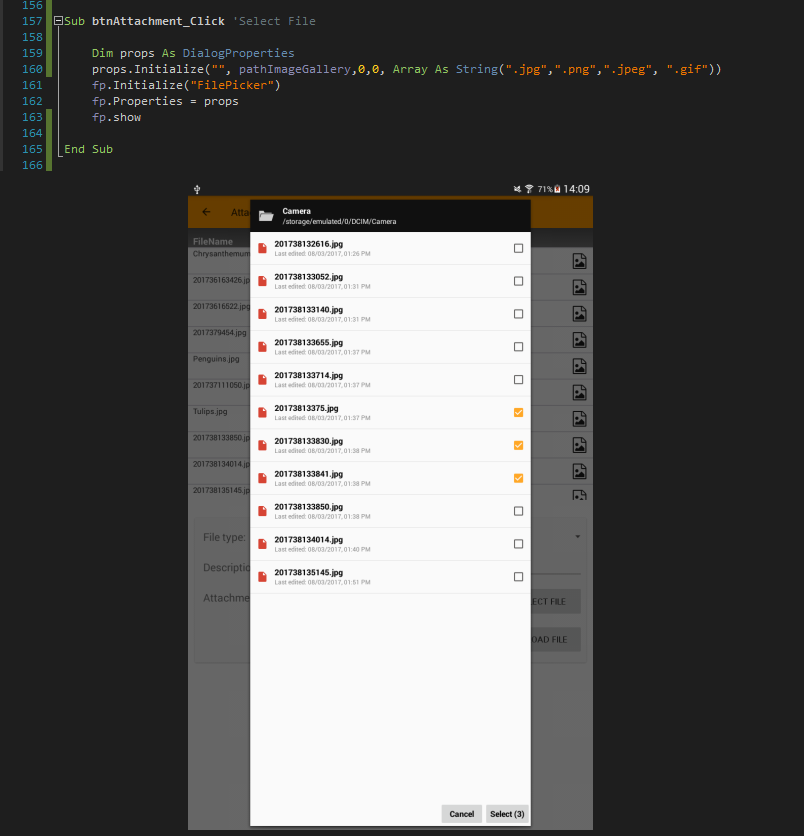Click the Camera folder icon in dialog header

click(266, 216)
